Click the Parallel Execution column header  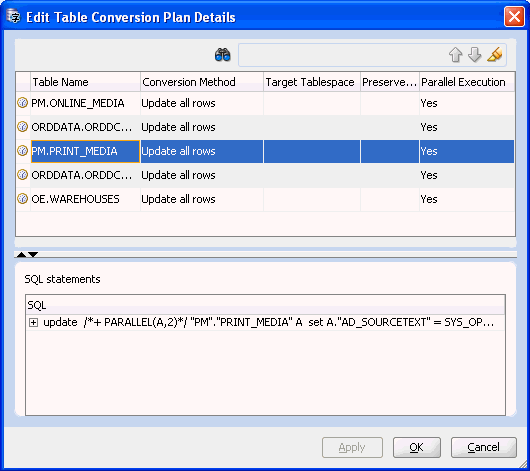tap(467, 82)
